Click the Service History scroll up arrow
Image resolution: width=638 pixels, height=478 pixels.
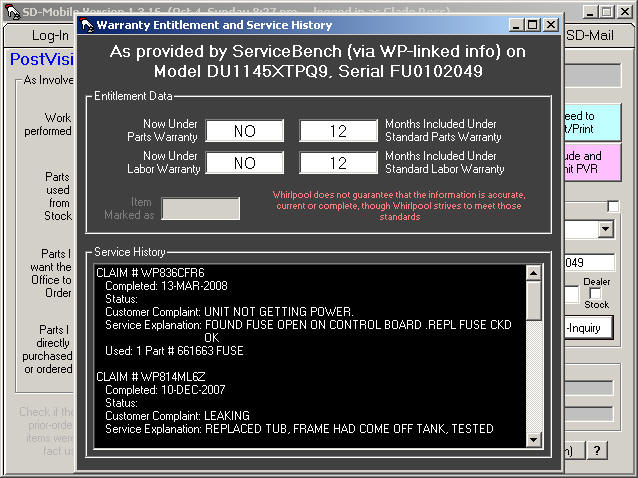(534, 272)
